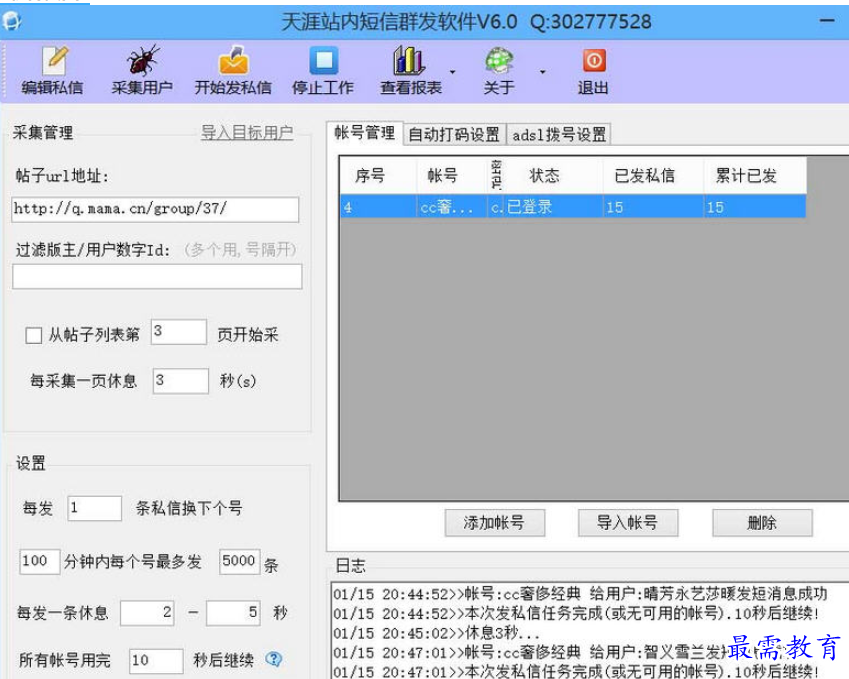Viewport: 849px width, 679px height.
Task: Click the 添加帐号 button
Action: 494,523
